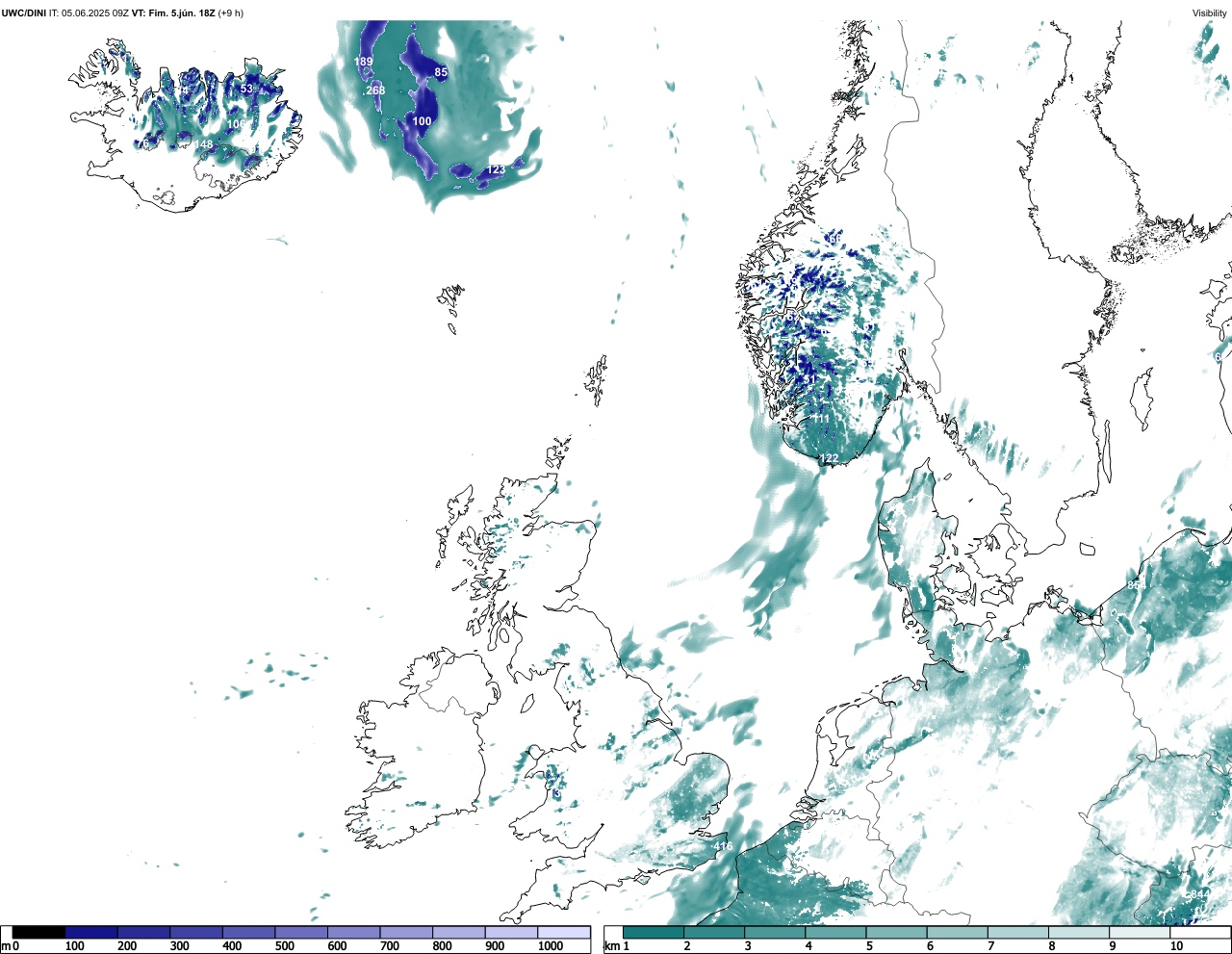Viewport: 1232px width, 954px height.
Task: Click the '123' visibility value on the map
Action: click(496, 169)
